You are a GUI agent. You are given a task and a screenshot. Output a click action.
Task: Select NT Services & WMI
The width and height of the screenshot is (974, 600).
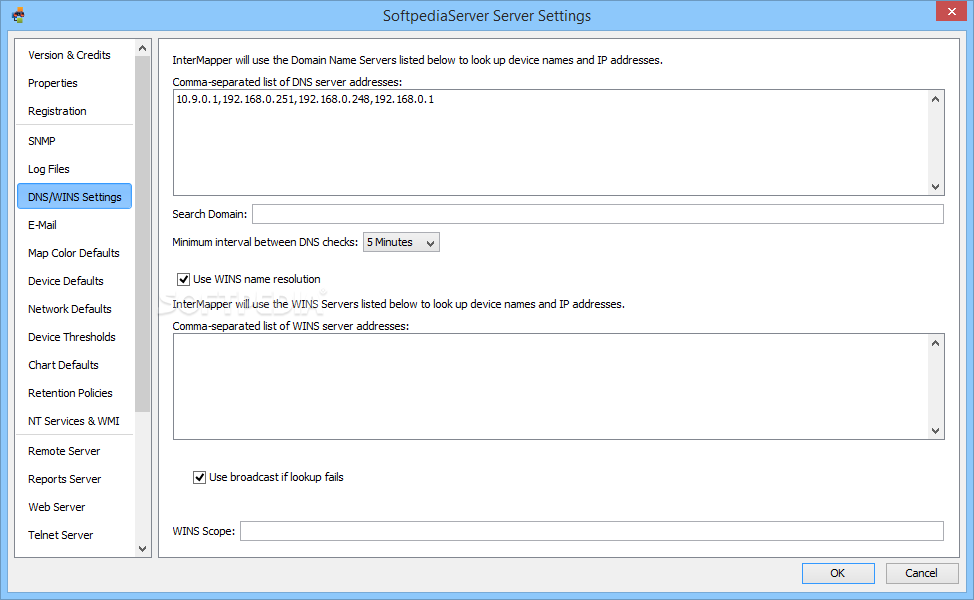(73, 420)
